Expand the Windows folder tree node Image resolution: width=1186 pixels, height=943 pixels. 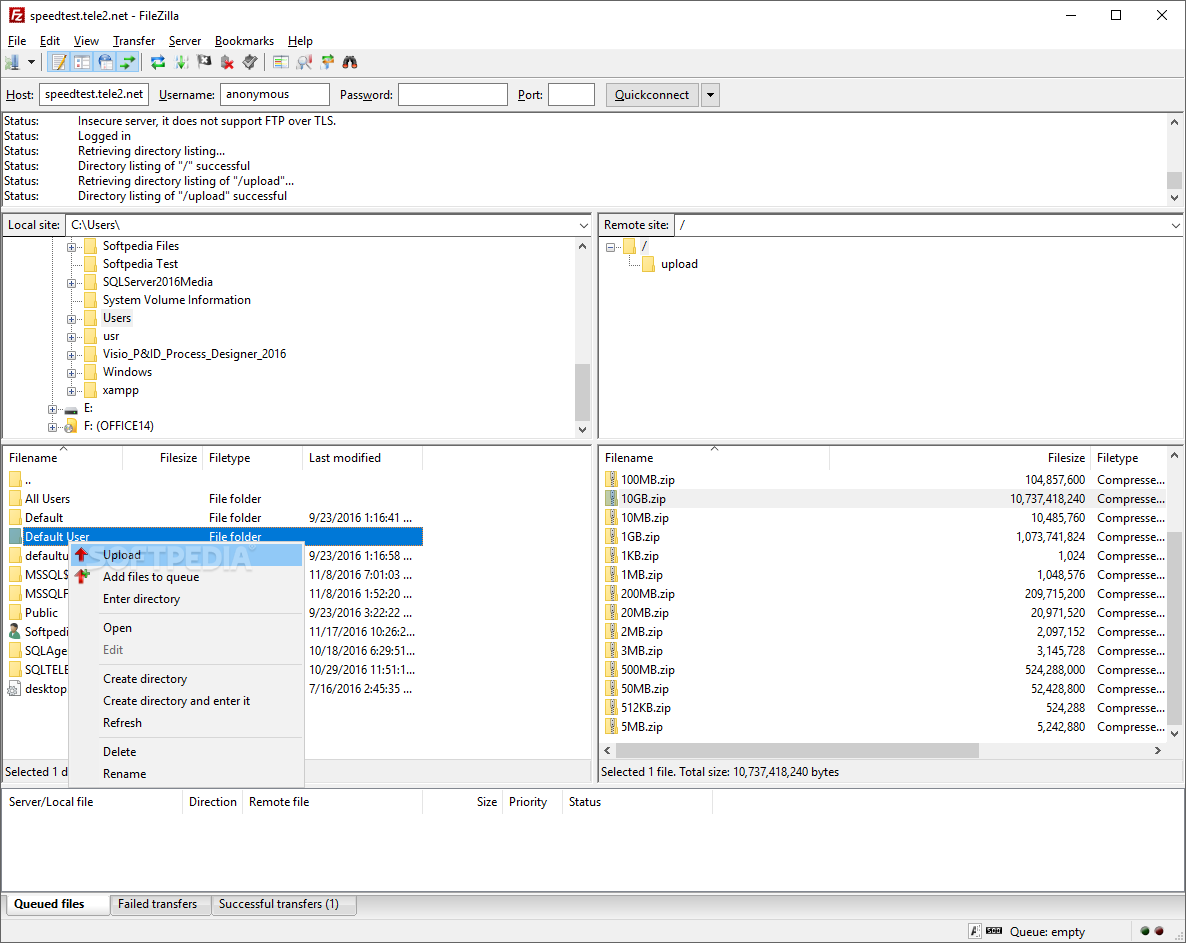coord(71,373)
